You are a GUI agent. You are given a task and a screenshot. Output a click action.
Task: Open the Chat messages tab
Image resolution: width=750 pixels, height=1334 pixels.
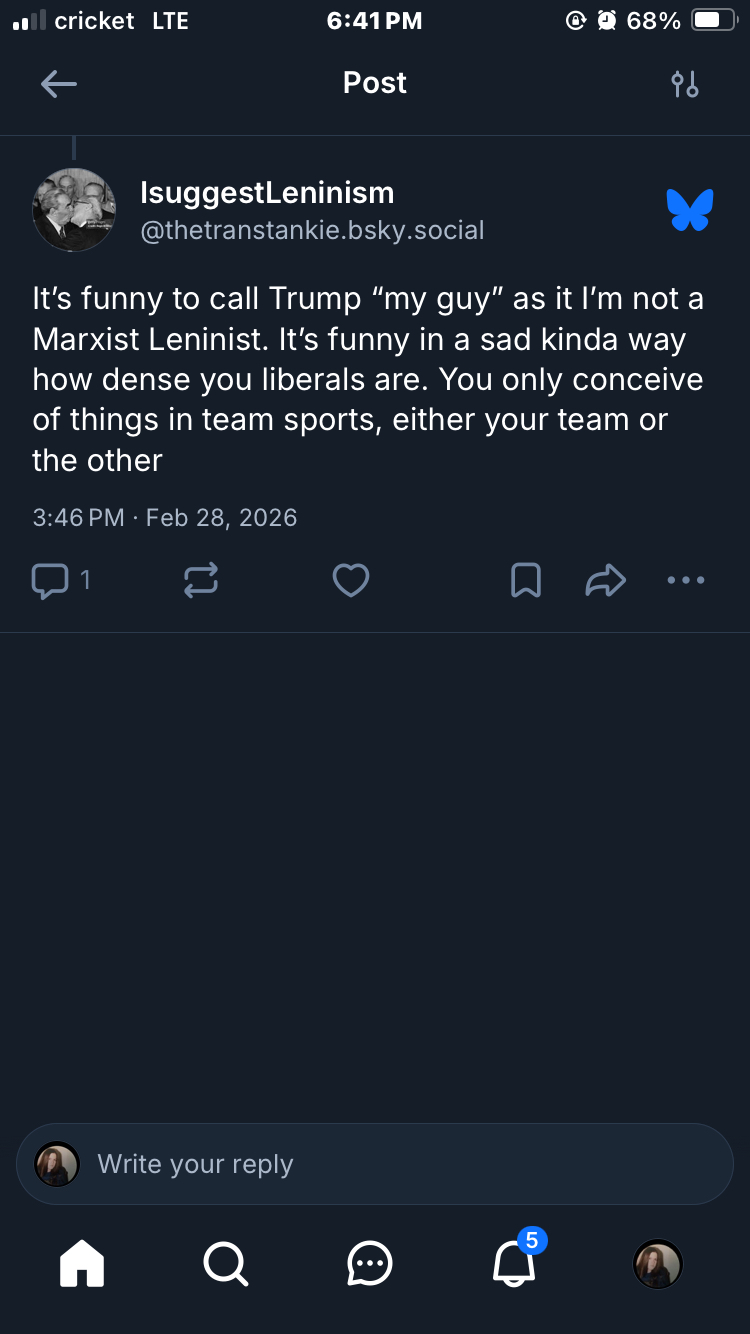click(370, 1263)
